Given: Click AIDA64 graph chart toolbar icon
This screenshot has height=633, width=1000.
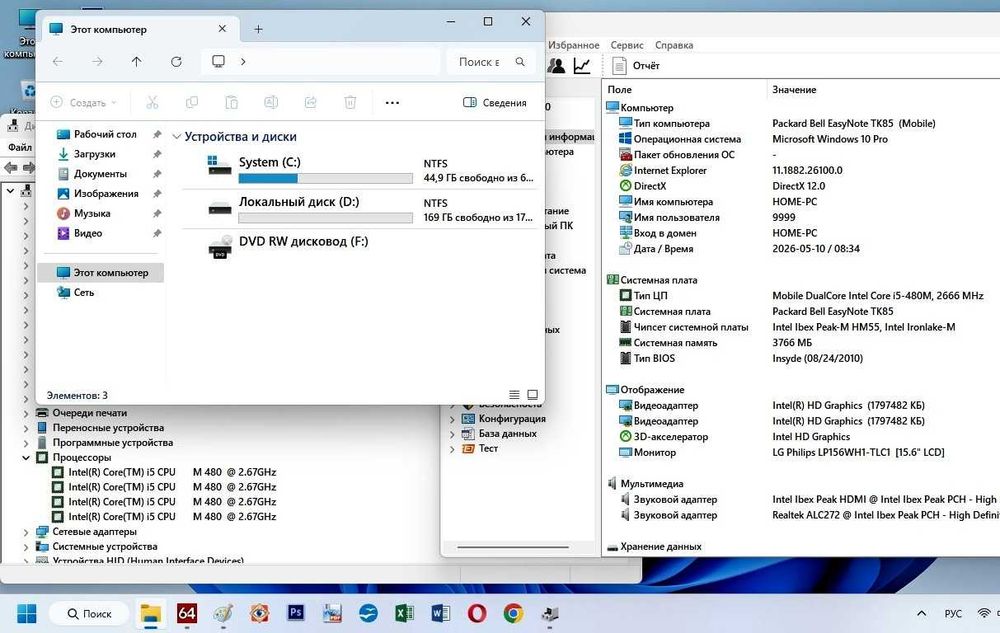Looking at the screenshot, I should coord(582,66).
